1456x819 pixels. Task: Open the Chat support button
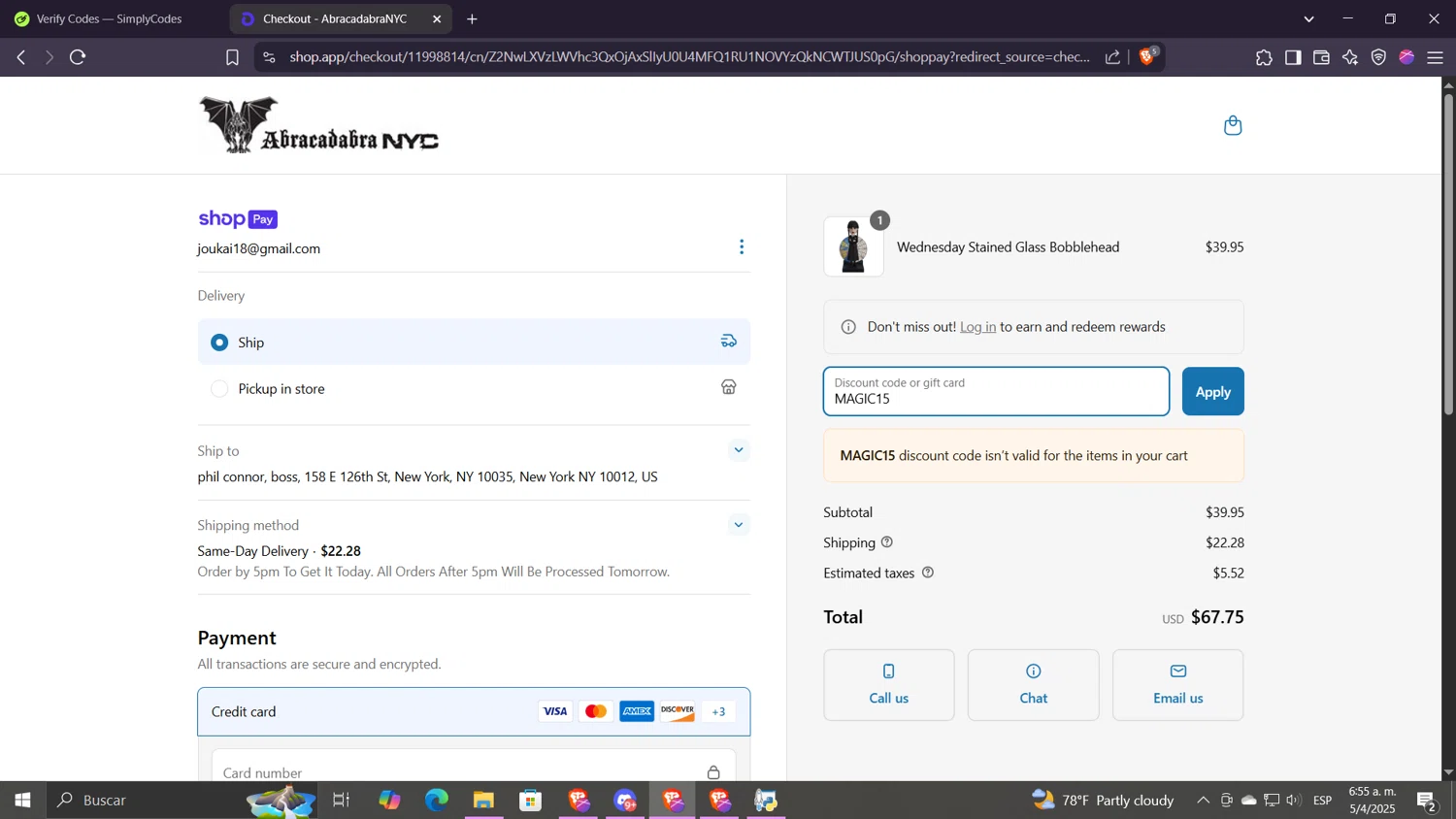1033,685
